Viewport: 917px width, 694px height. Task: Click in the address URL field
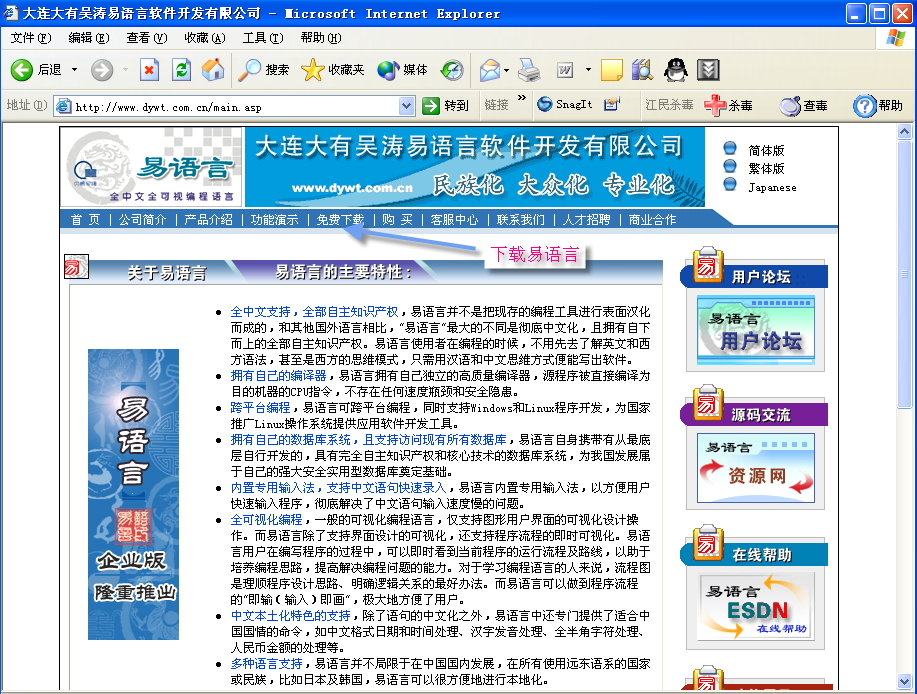(235, 106)
